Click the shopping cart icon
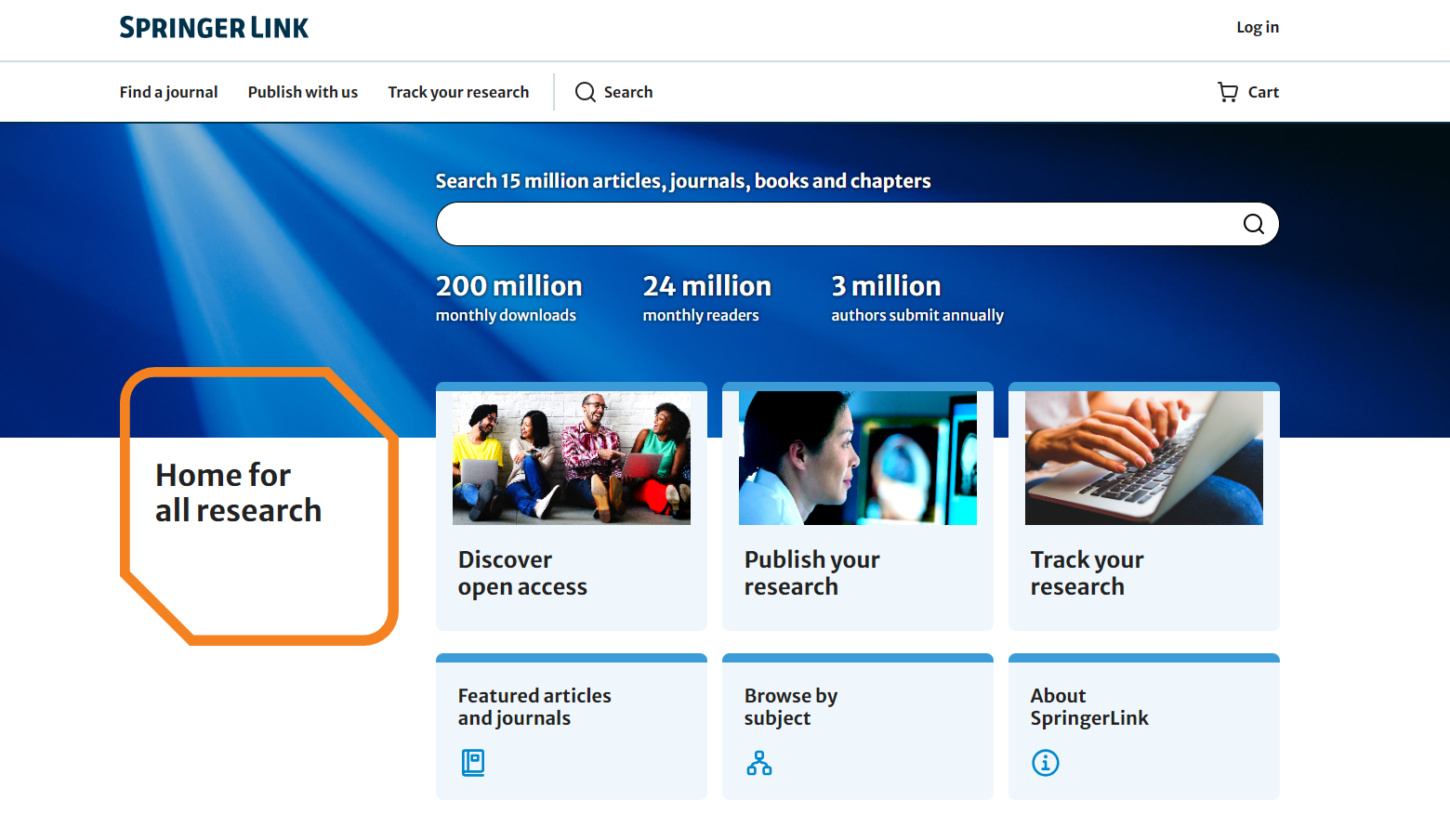Screen dimensions: 1450x840 [x=1228, y=92]
